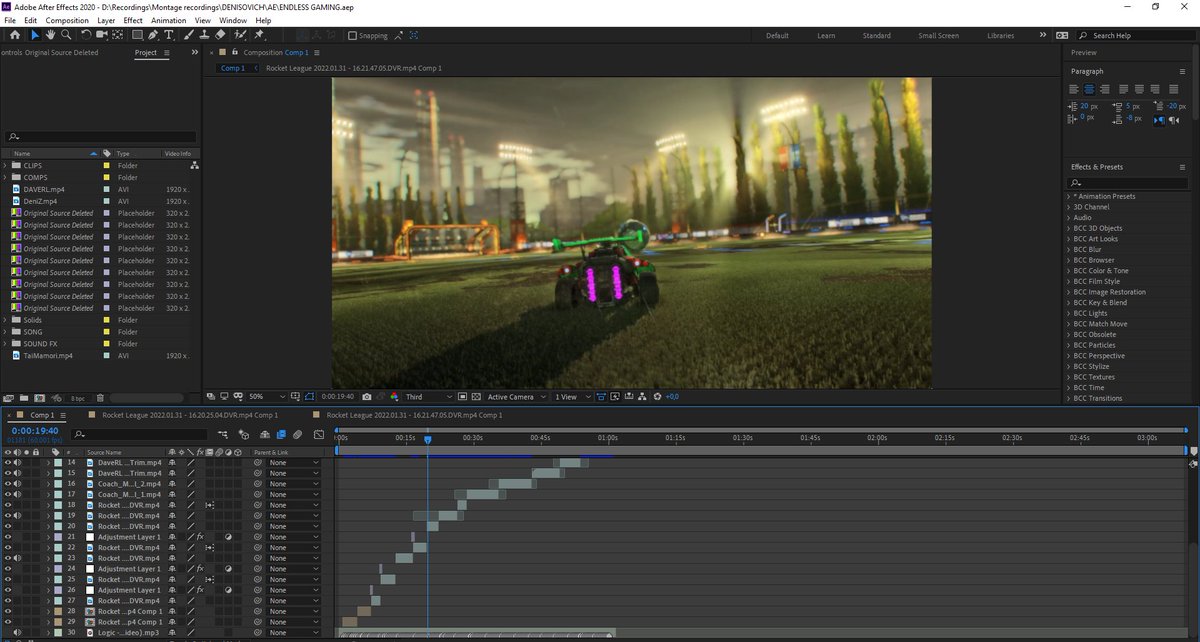Viewport: 1200px width, 642px height.
Task: Click the snapshot camera icon in viewer
Action: (x=367, y=397)
